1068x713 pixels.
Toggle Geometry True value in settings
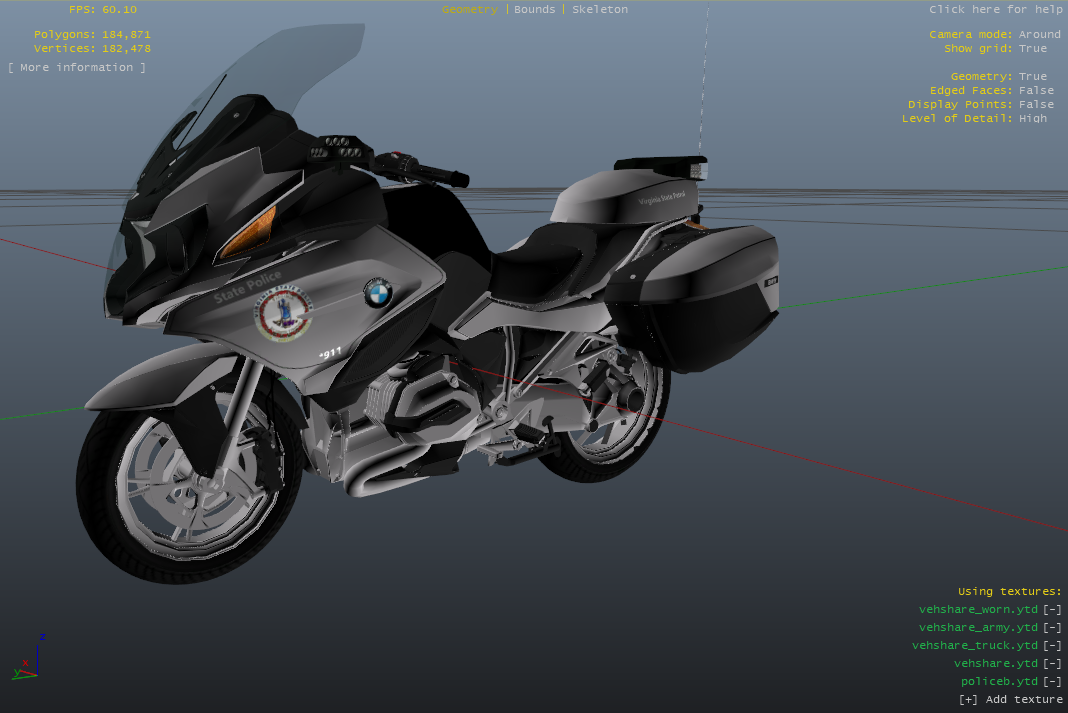[1033, 77]
